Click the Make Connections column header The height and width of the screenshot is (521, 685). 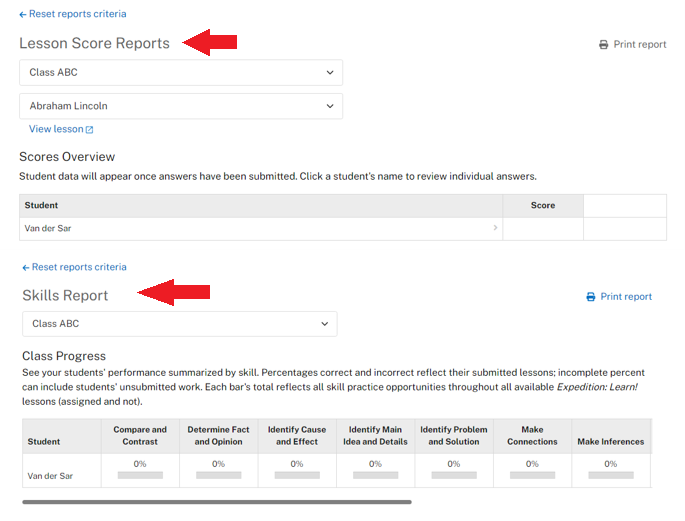tap(532, 435)
